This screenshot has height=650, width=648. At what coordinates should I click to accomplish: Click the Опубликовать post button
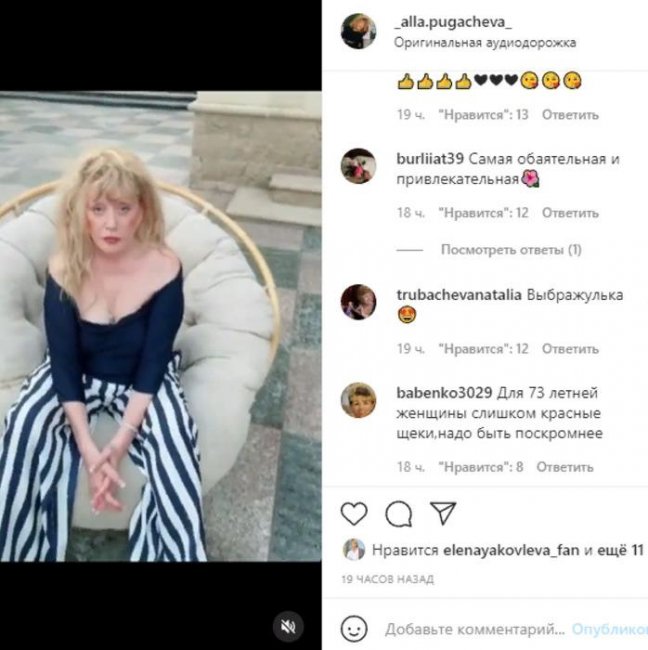coord(610,629)
